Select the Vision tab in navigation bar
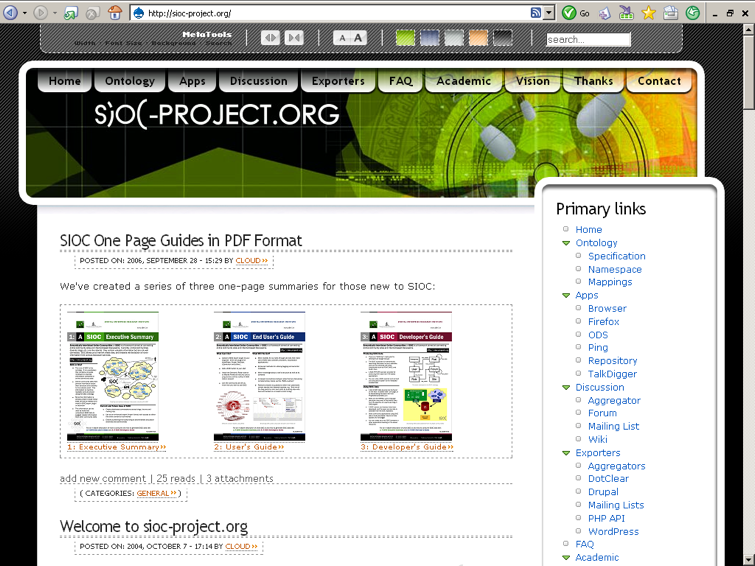Screen dimensions: 755x566 [x=532, y=81]
